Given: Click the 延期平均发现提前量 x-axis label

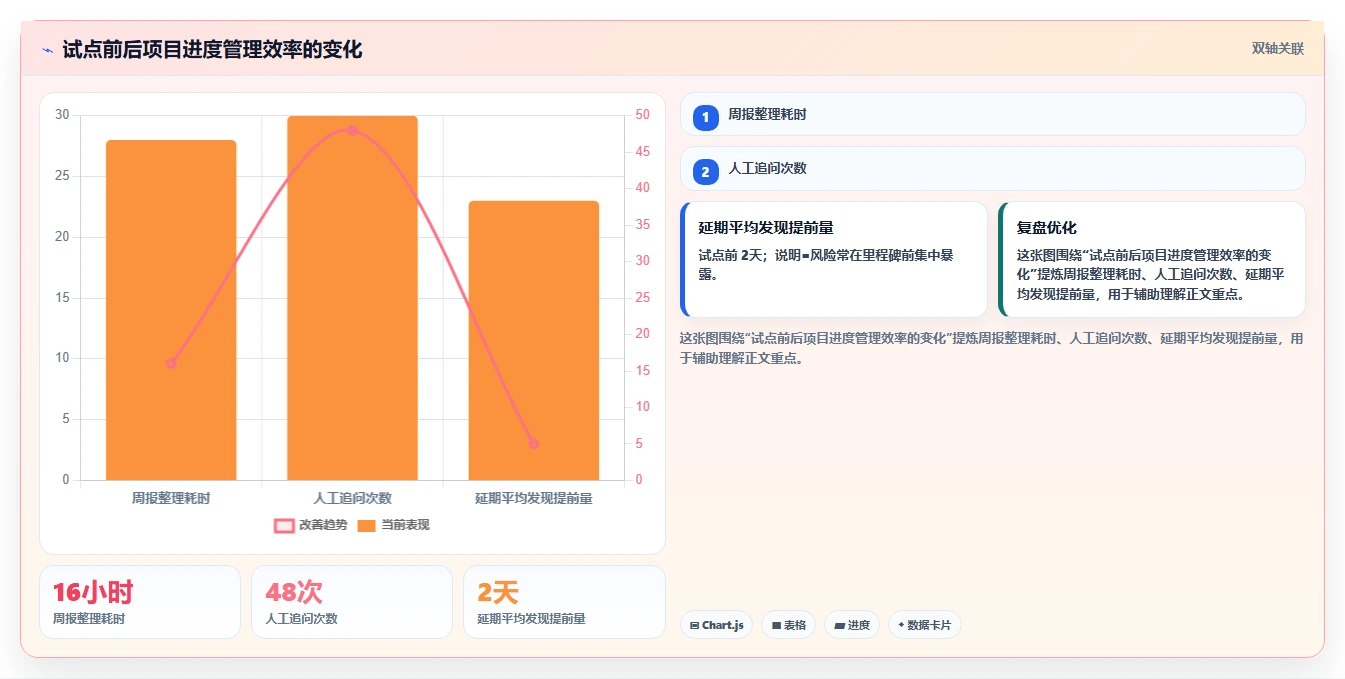Looking at the screenshot, I should point(533,497).
